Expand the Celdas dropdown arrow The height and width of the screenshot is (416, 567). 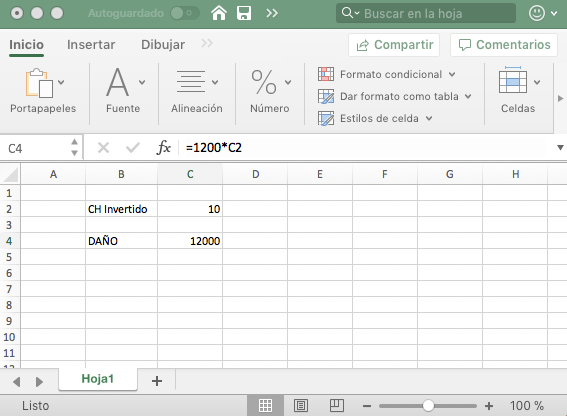pyautogui.click(x=537, y=82)
